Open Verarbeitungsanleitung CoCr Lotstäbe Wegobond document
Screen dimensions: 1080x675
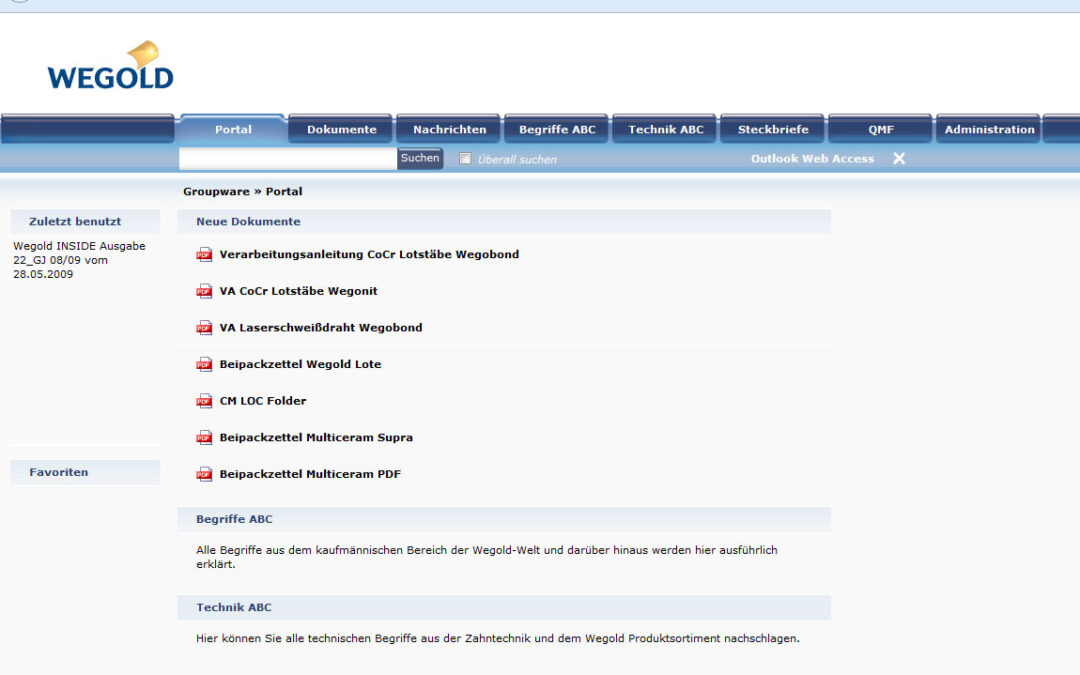tap(369, 254)
